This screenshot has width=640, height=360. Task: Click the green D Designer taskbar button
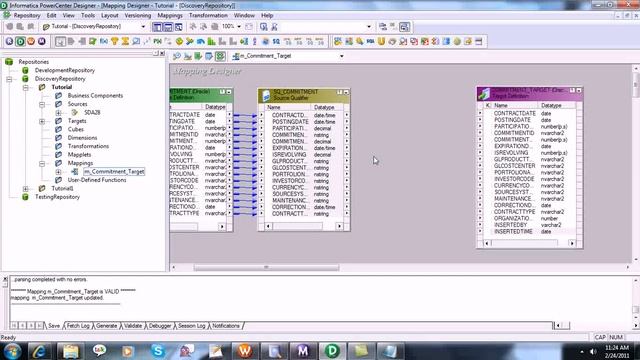pos(332,351)
